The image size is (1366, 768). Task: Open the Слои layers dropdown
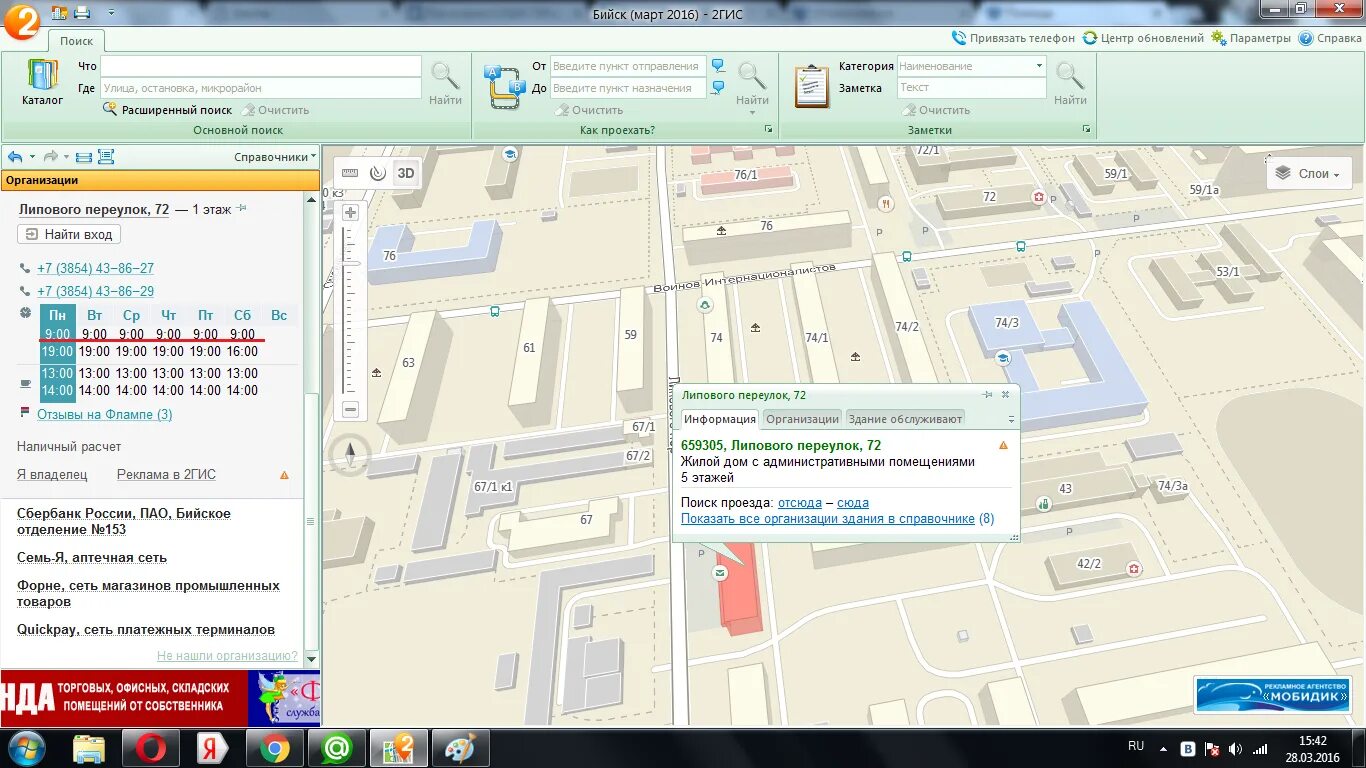[1309, 173]
